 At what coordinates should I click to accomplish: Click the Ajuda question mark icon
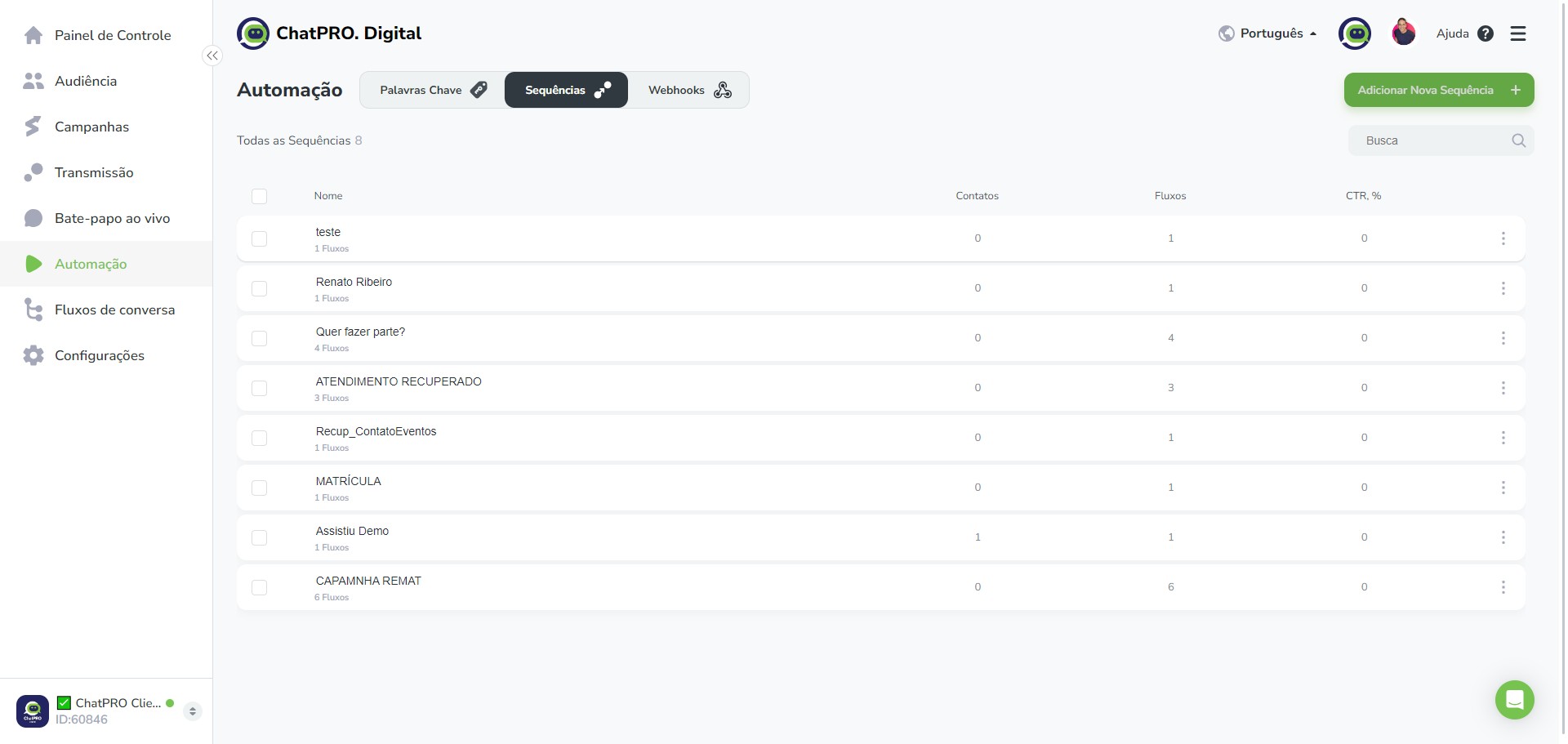click(x=1486, y=33)
